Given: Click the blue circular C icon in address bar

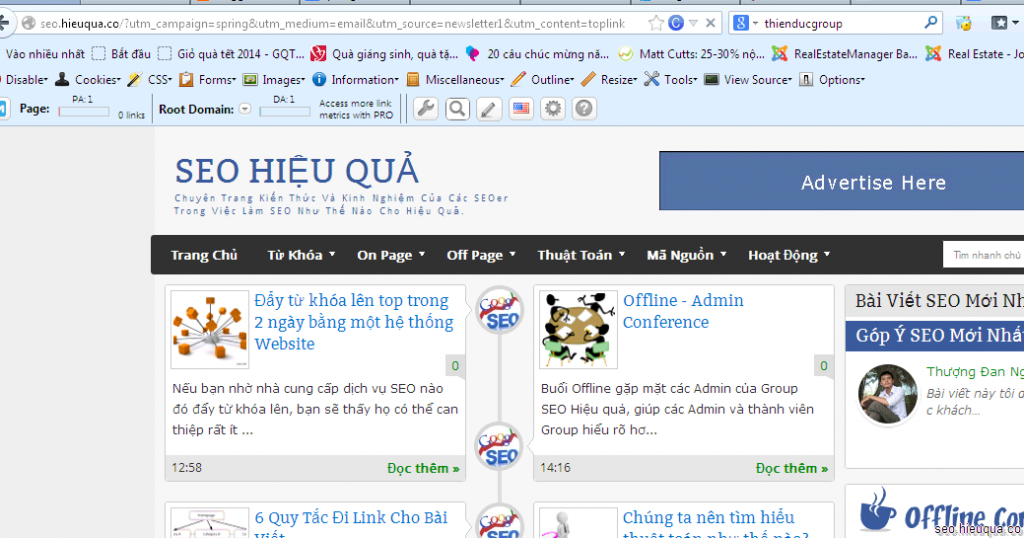Looking at the screenshot, I should click(x=676, y=24).
